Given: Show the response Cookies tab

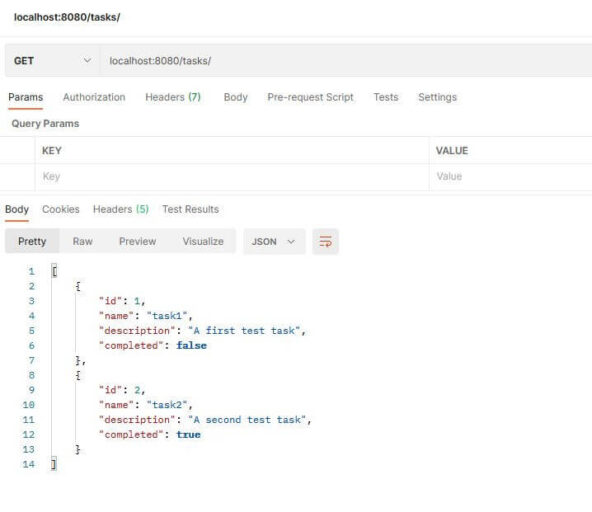Looking at the screenshot, I should (61, 209).
